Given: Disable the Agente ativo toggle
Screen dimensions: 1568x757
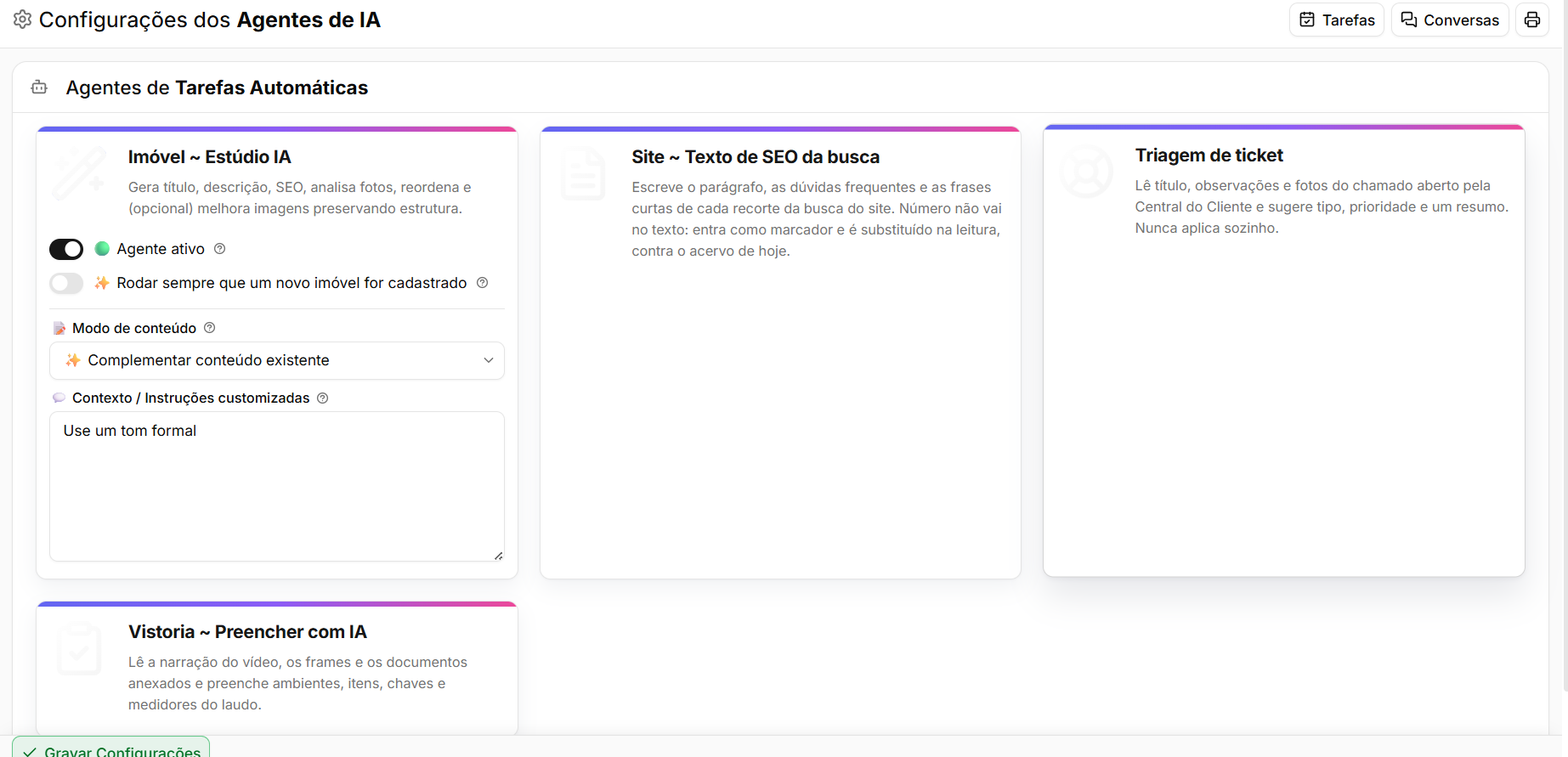Looking at the screenshot, I should point(66,249).
